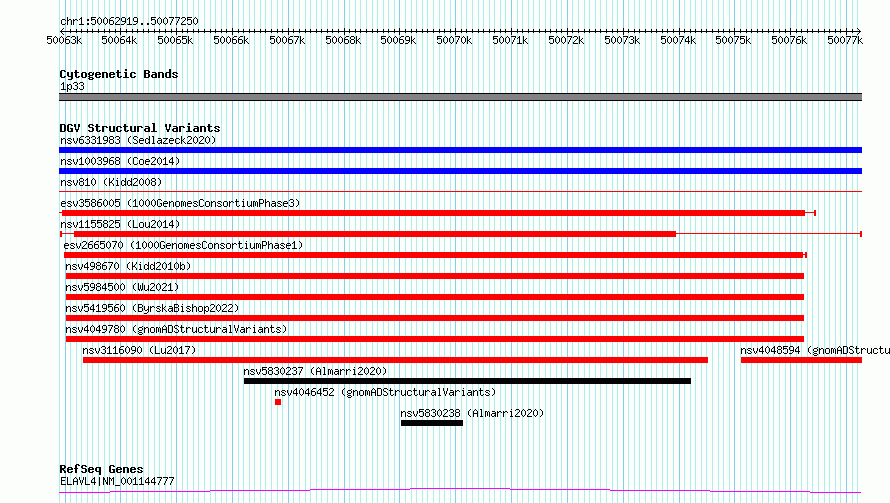Click the 50075k ruler position
Viewport: 890px width, 503px height.
[733, 40]
